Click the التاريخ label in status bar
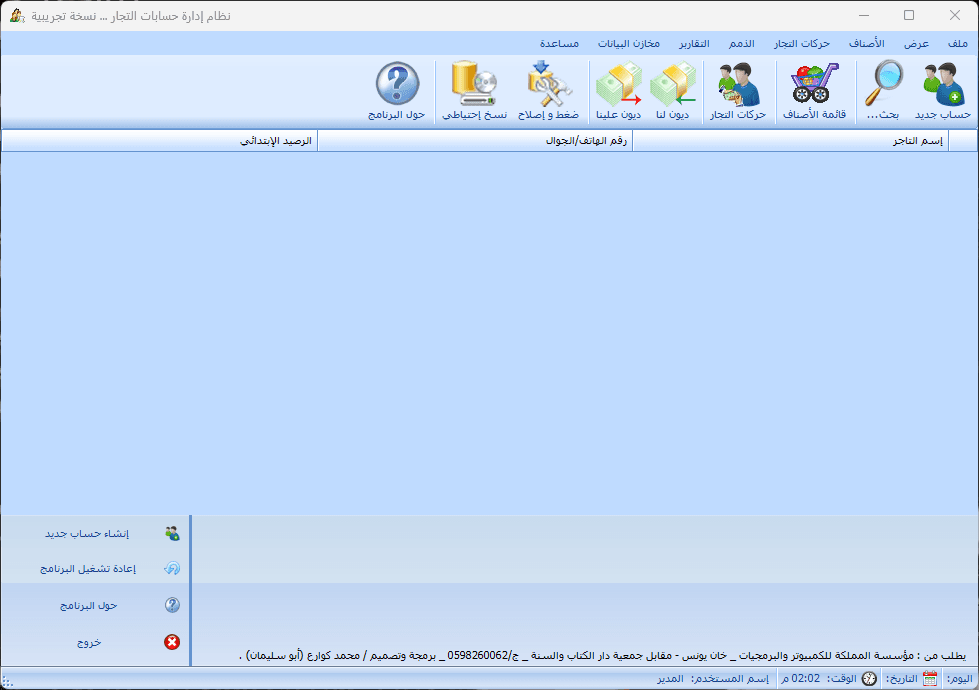Image resolution: width=979 pixels, height=690 pixels. point(902,679)
